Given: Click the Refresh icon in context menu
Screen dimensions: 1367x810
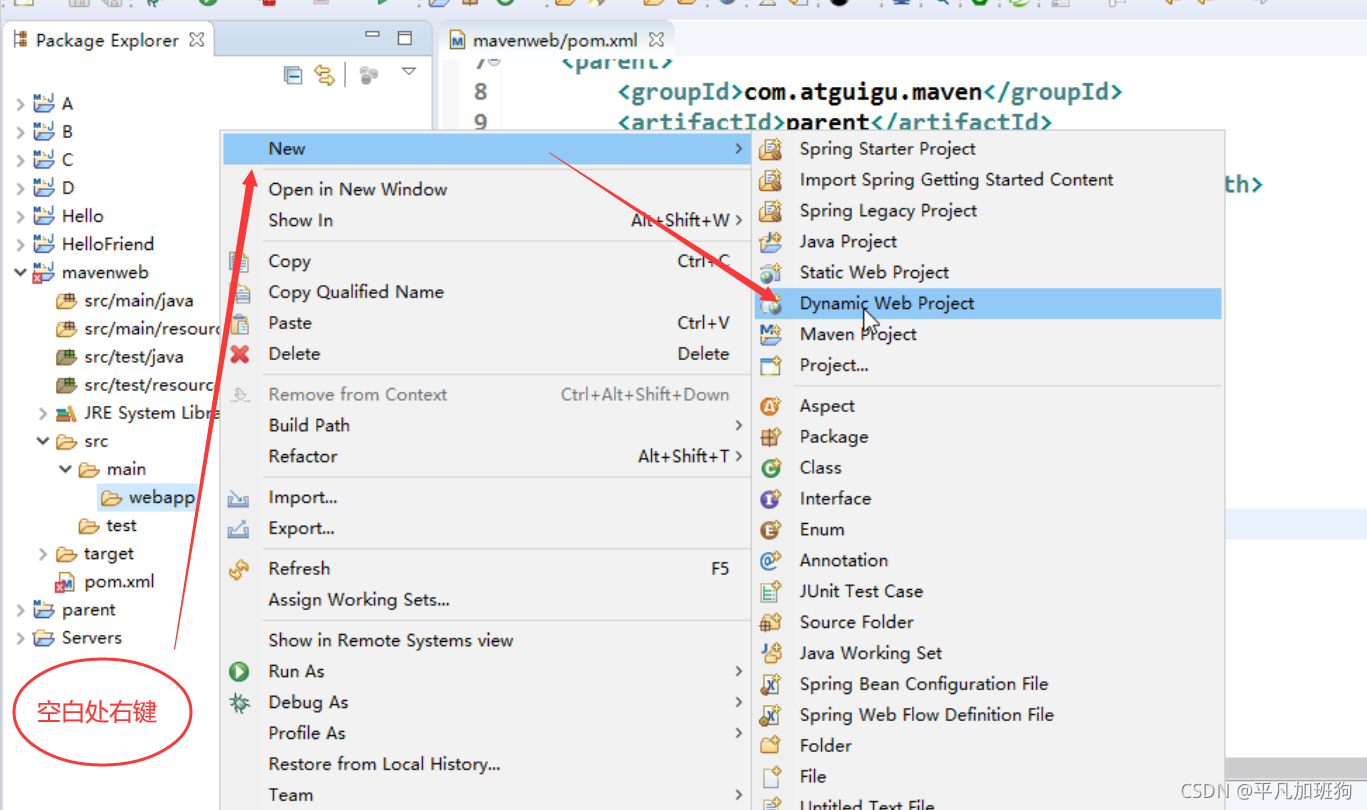Looking at the screenshot, I should [x=239, y=569].
